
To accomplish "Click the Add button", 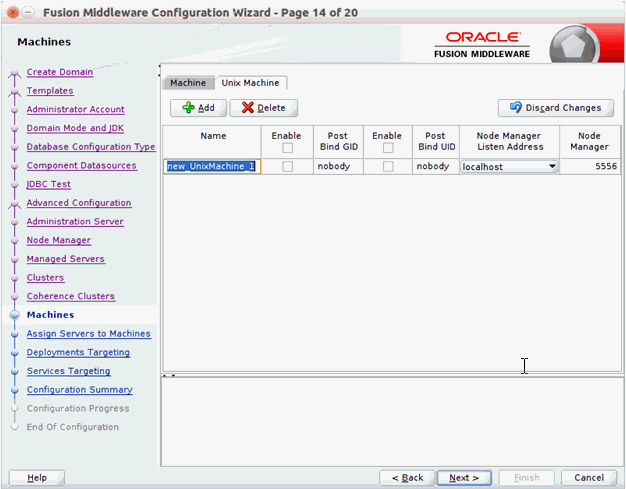I will point(198,108).
